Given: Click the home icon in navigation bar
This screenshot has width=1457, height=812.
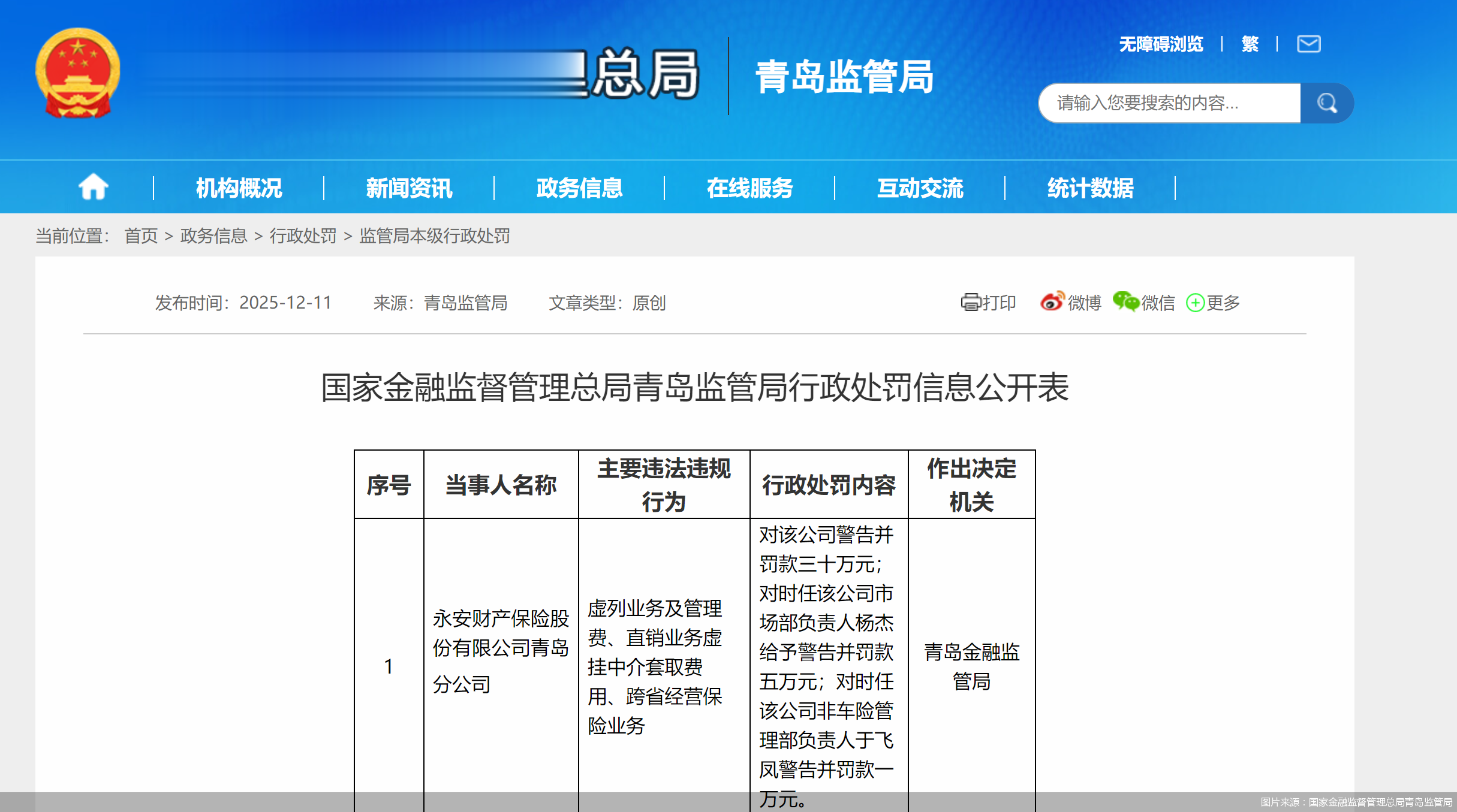Looking at the screenshot, I should (x=93, y=187).
